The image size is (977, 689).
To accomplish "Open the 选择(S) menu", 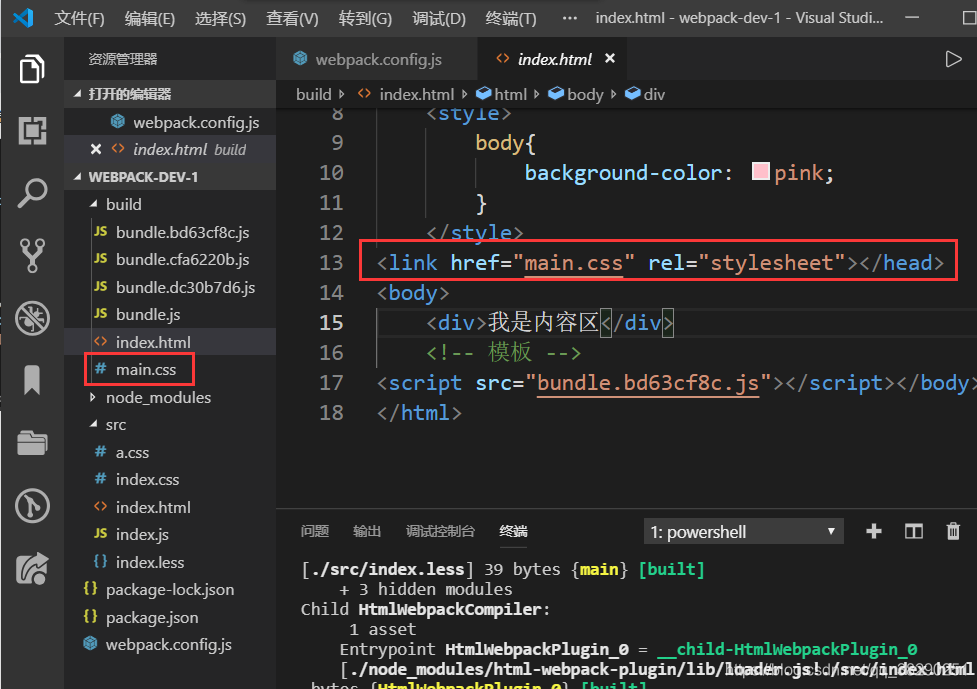I will (221, 18).
